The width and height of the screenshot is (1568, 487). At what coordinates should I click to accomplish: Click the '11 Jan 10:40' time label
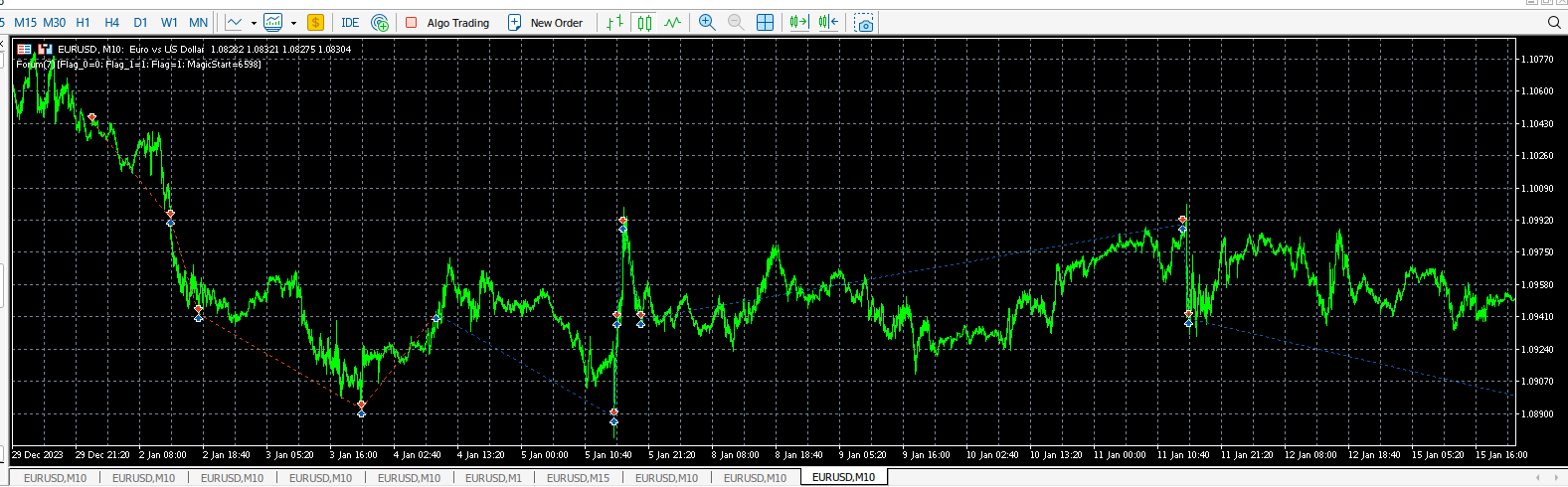tap(1184, 455)
